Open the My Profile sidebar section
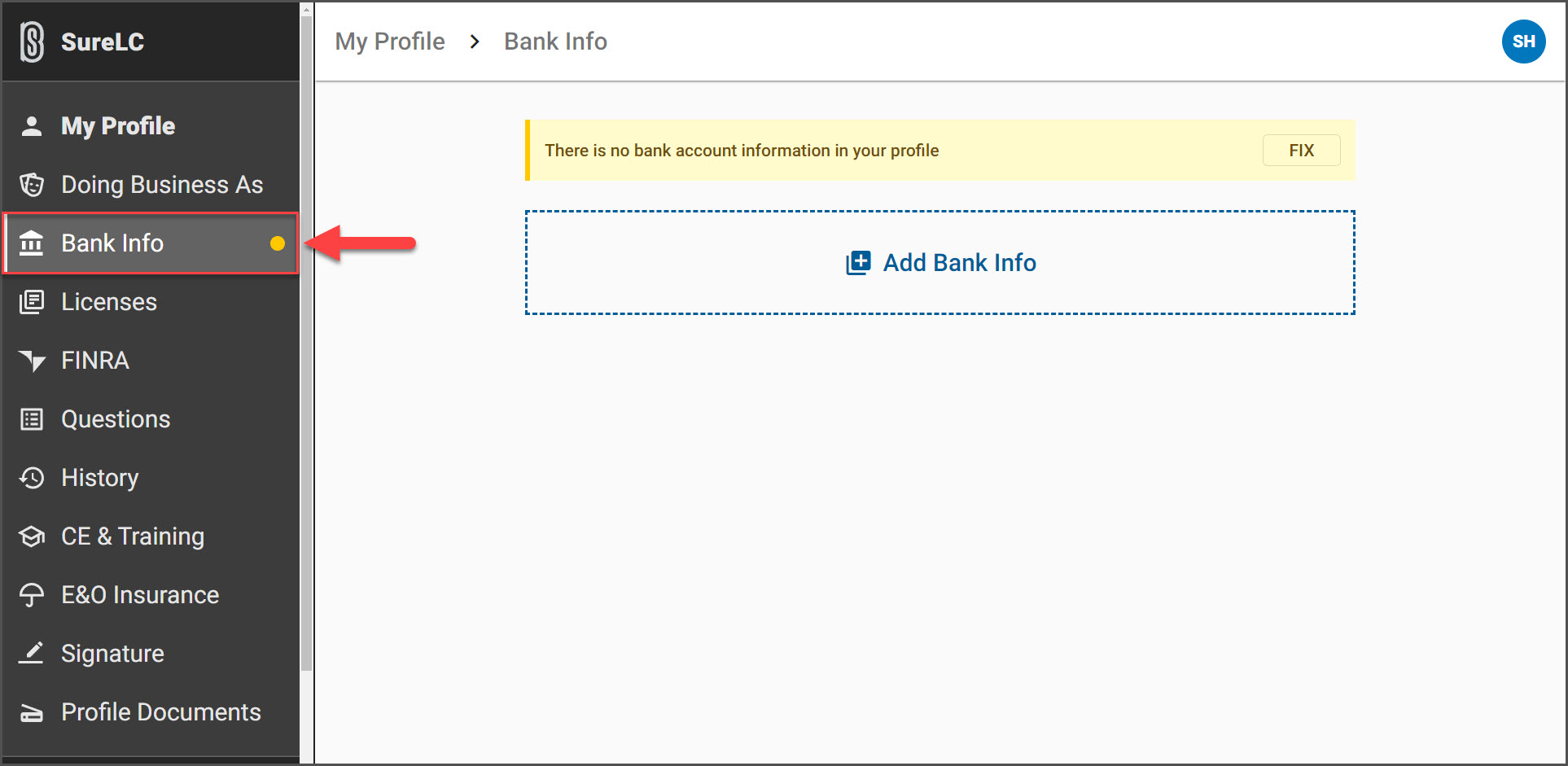Viewport: 1568px width, 766px height. pyautogui.click(x=151, y=126)
